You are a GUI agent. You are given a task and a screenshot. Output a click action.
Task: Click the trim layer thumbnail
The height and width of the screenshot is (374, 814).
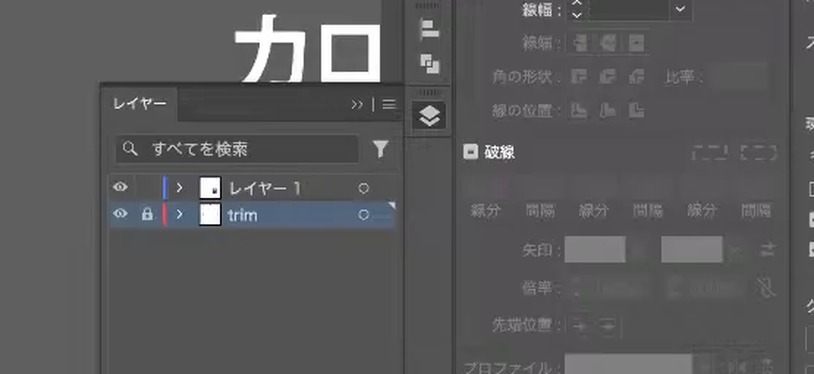tap(210, 214)
